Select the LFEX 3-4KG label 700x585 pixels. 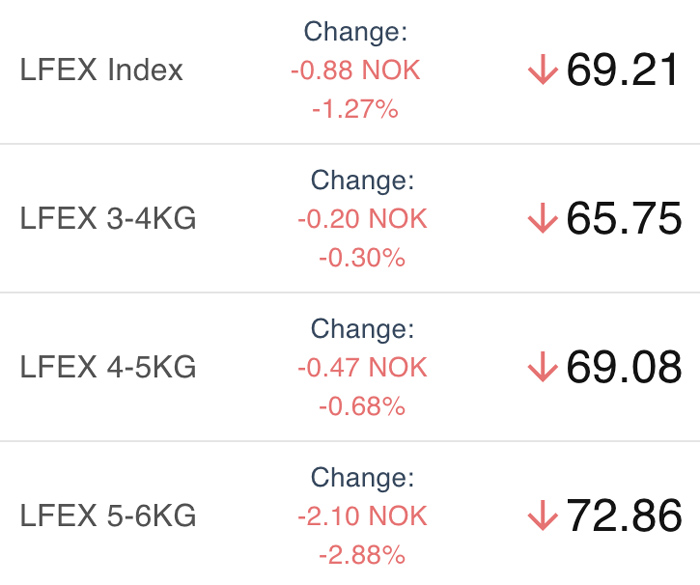(x=108, y=219)
